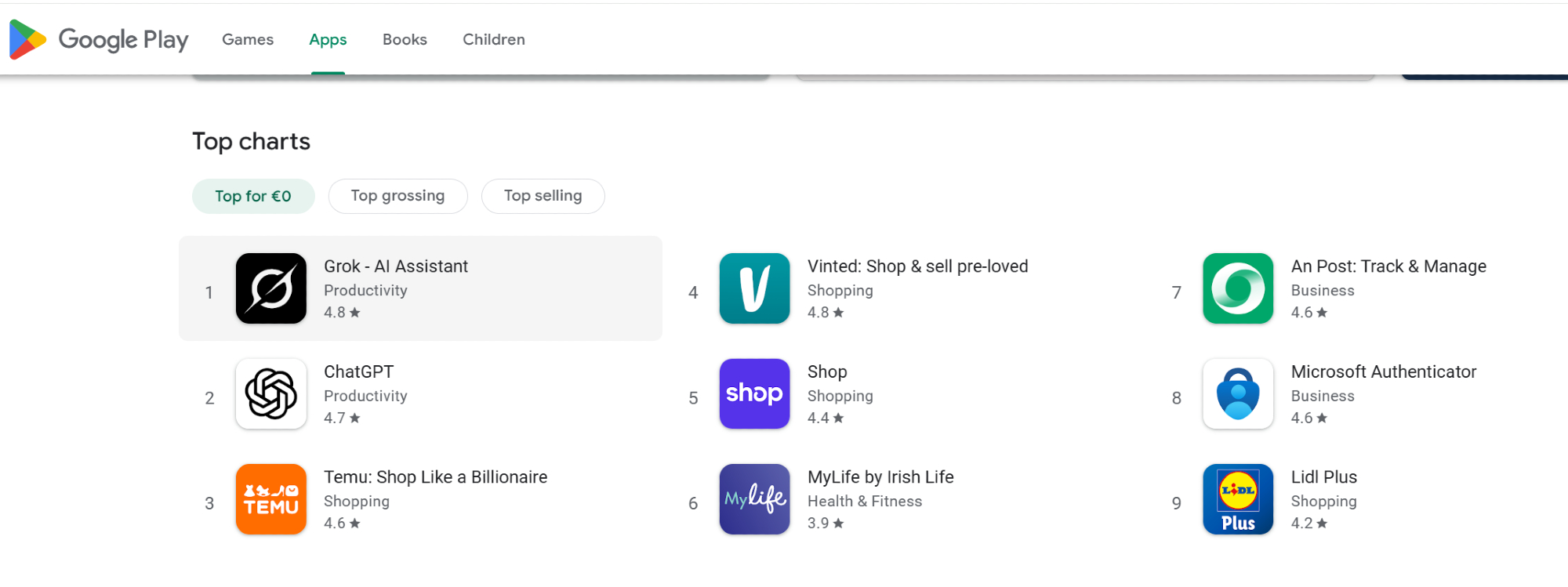Open the An Post app icon
This screenshot has width=1568, height=587.
tap(1238, 288)
